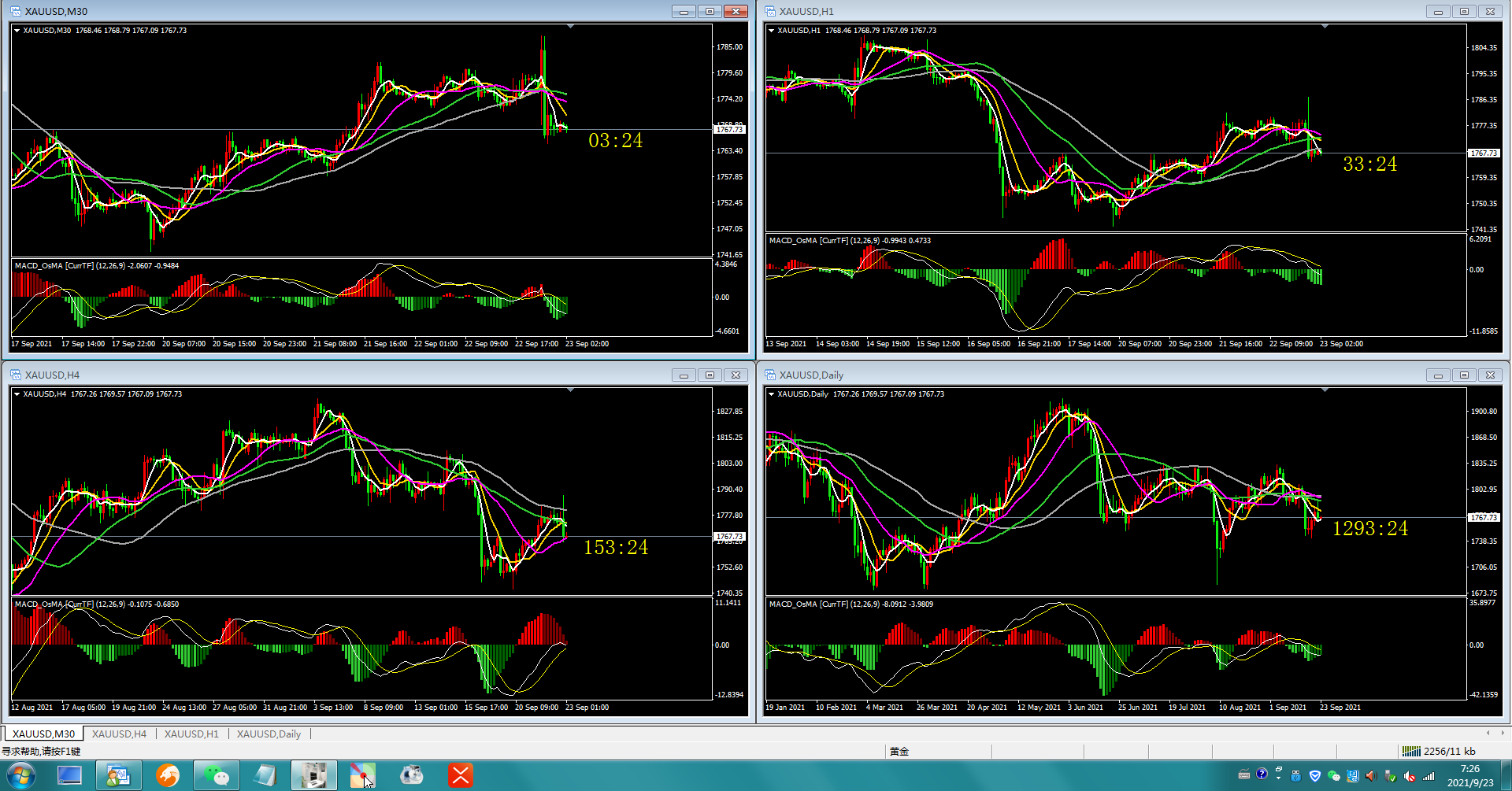Open the red X app taskbar icon
This screenshot has height=791, width=1512.
click(461, 775)
